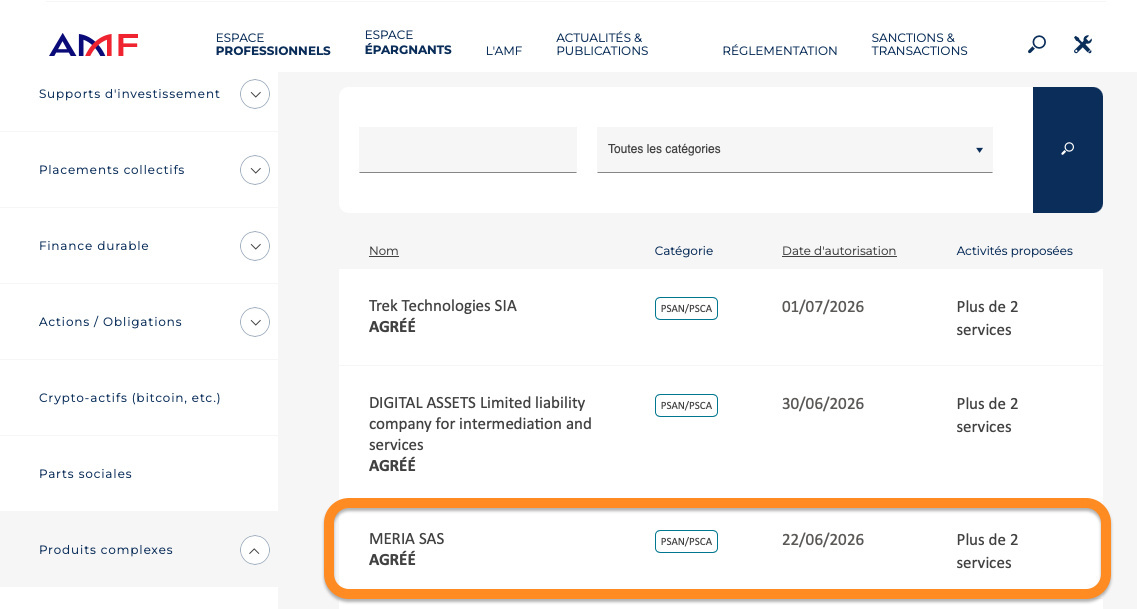Viewport: 1137px width, 609px height.
Task: Sort table by Nom column
Action: (x=384, y=251)
